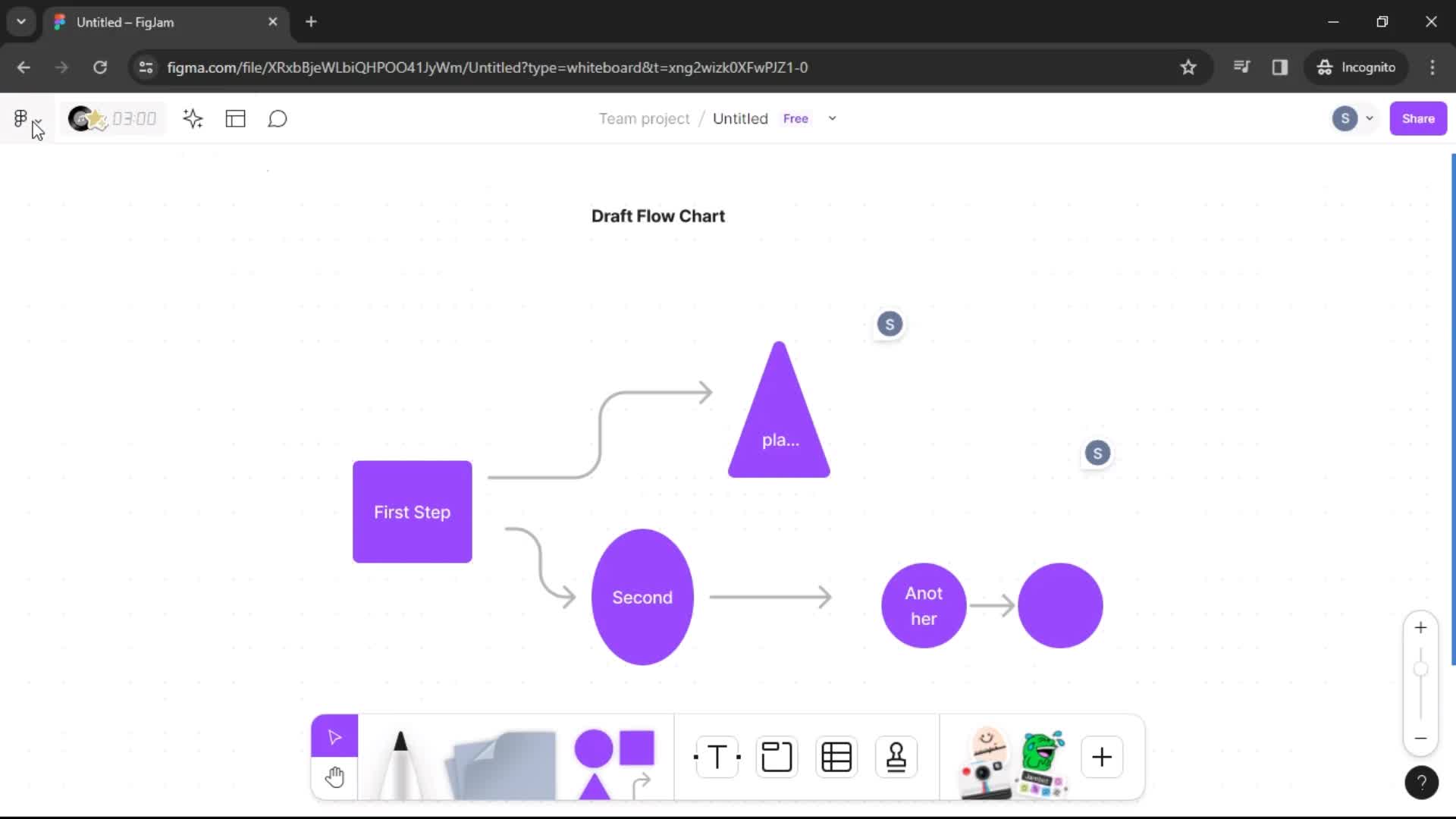Select the text tool
The image size is (1456, 819).
[717, 757]
